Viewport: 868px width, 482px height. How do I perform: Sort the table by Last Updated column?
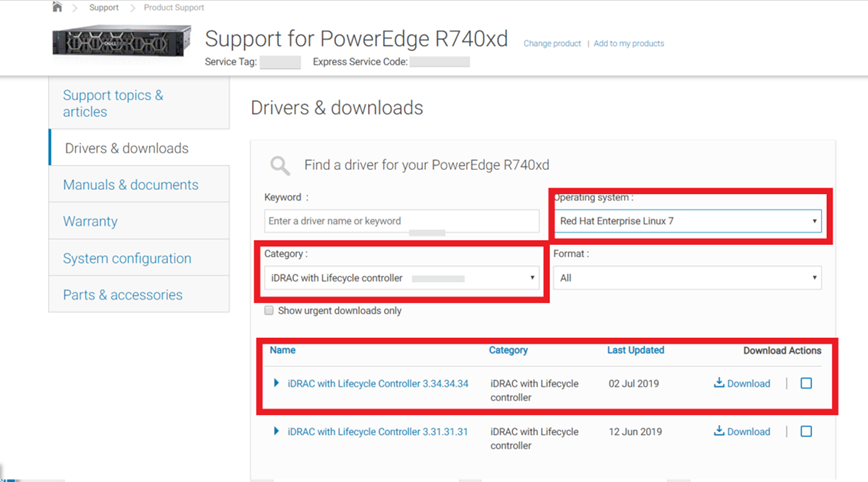[x=636, y=350]
